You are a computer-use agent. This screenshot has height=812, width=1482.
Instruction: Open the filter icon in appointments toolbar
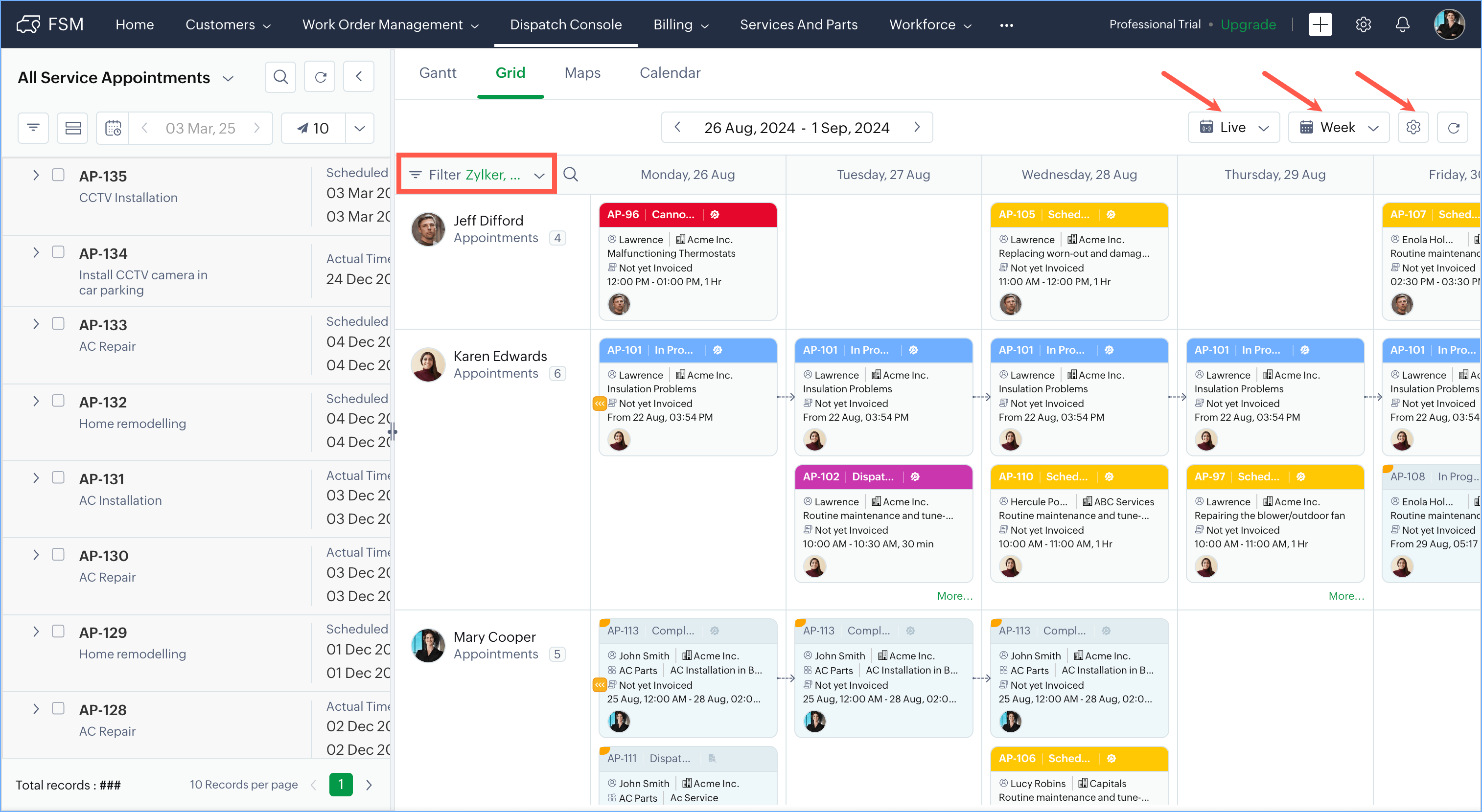coord(33,128)
